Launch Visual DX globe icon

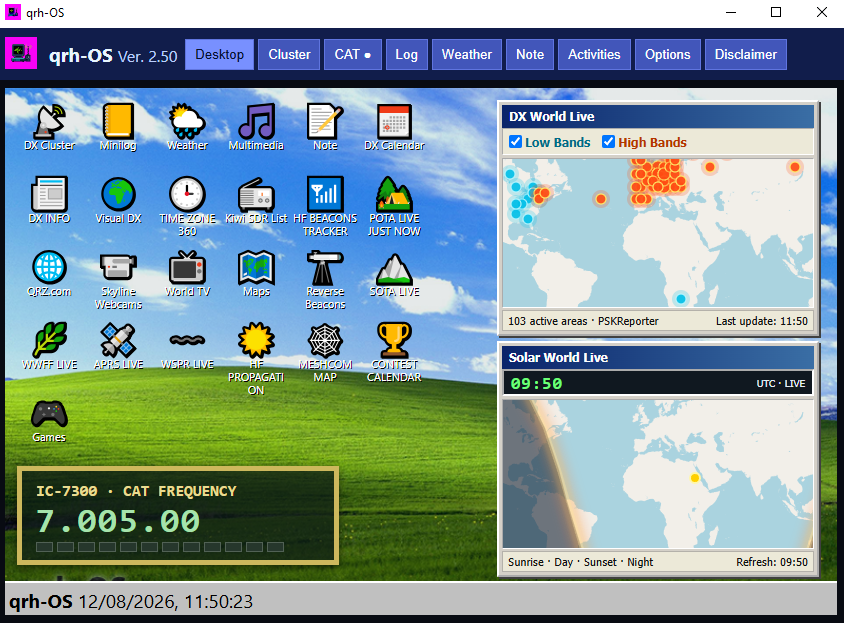click(118, 200)
